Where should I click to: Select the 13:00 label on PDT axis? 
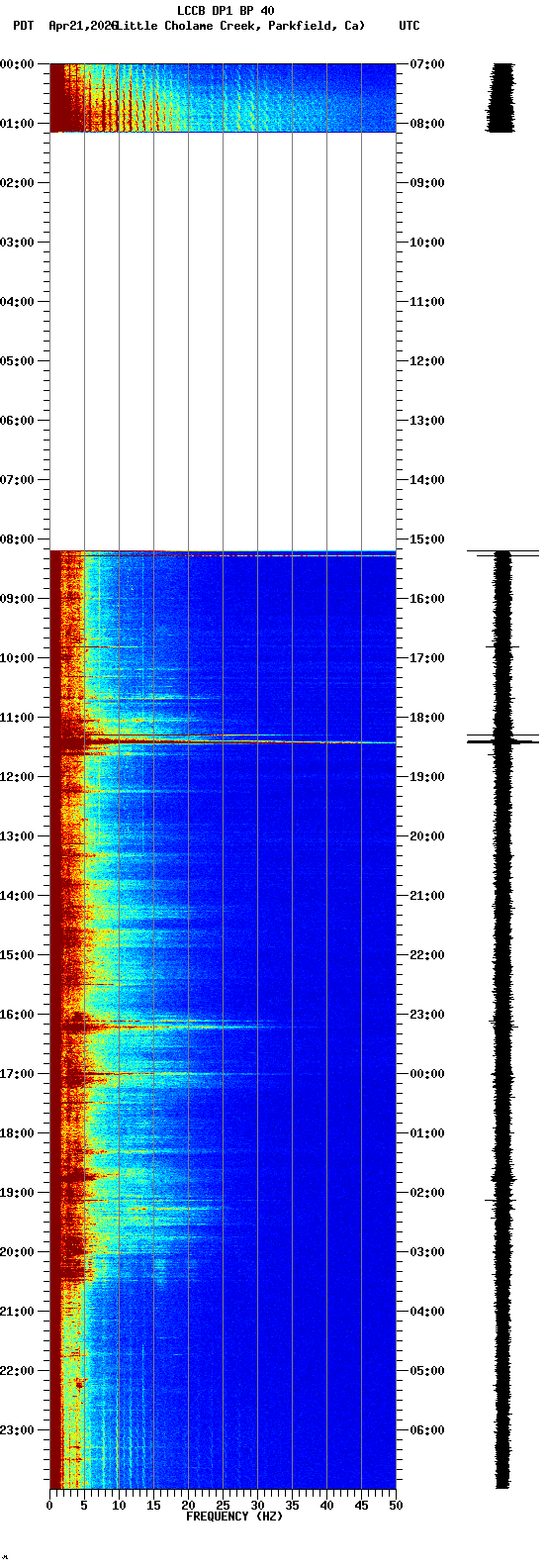point(18,836)
